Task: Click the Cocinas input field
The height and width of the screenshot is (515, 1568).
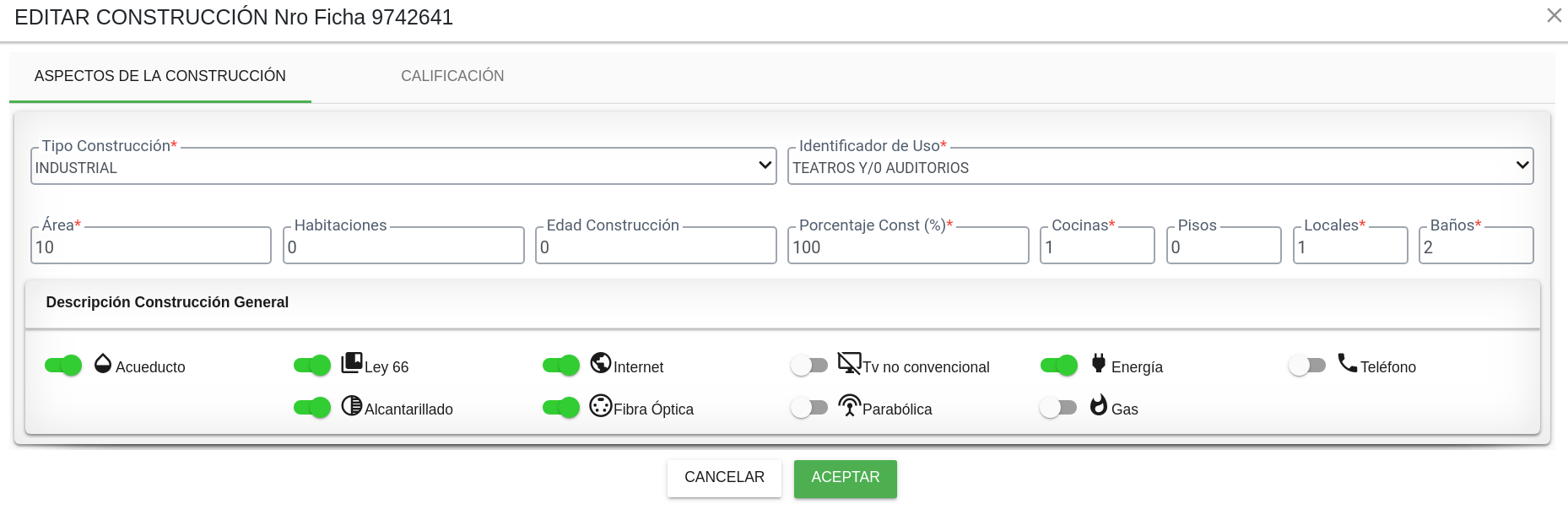Action: (1097, 247)
